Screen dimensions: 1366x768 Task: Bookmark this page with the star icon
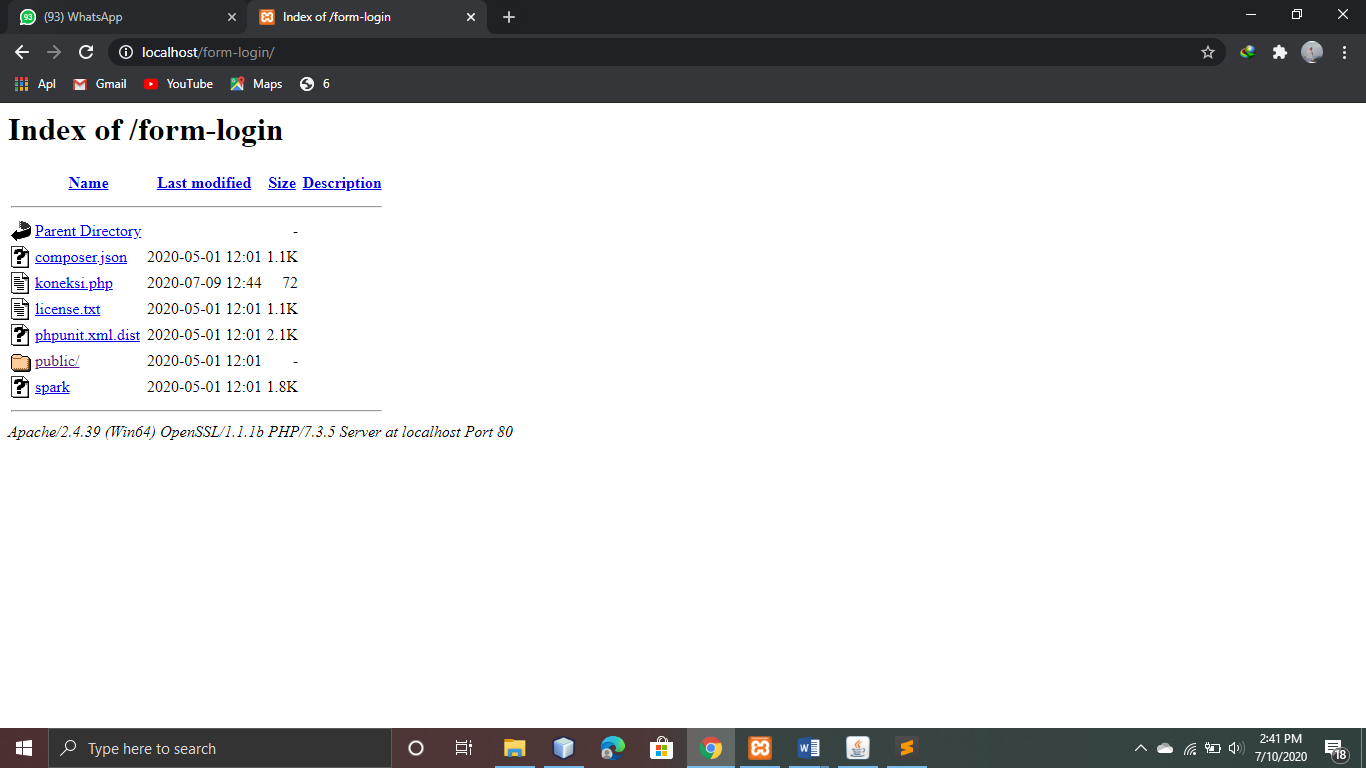pos(1208,52)
